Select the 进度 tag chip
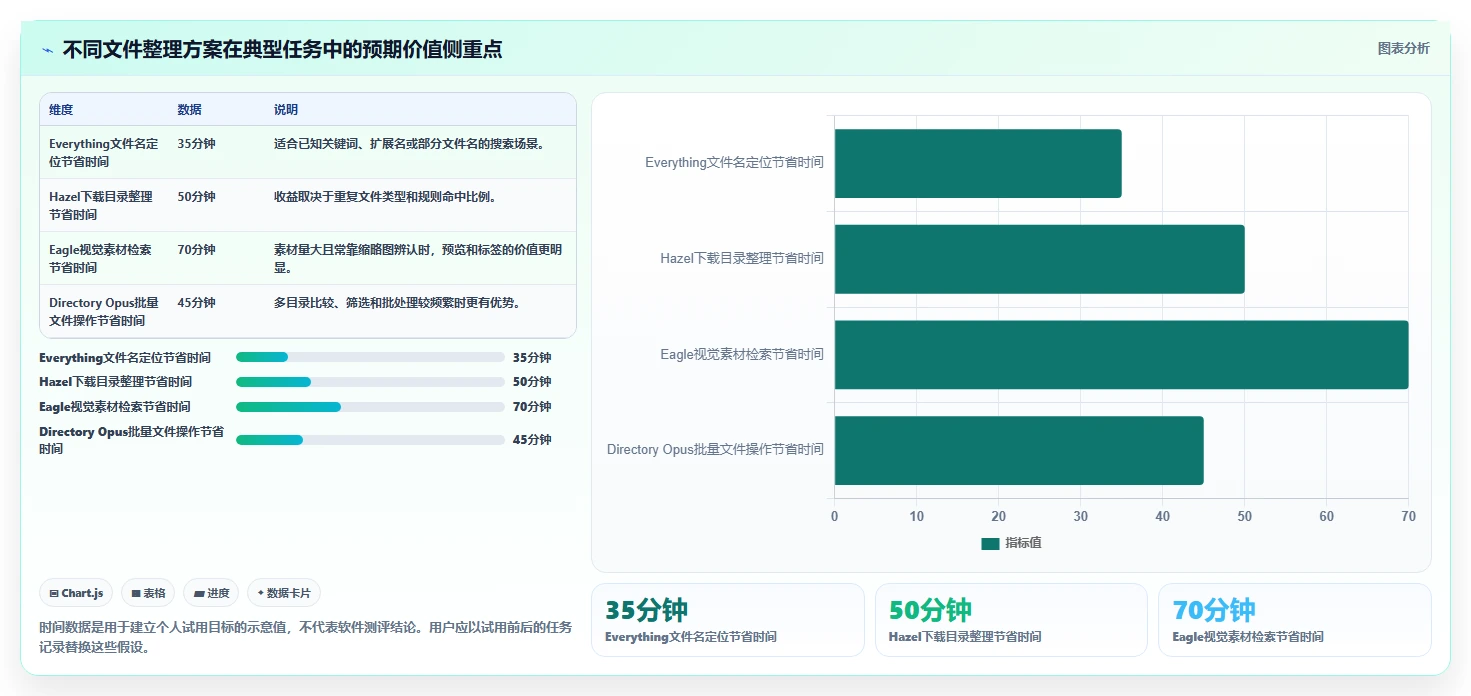The height and width of the screenshot is (696, 1471). point(211,593)
